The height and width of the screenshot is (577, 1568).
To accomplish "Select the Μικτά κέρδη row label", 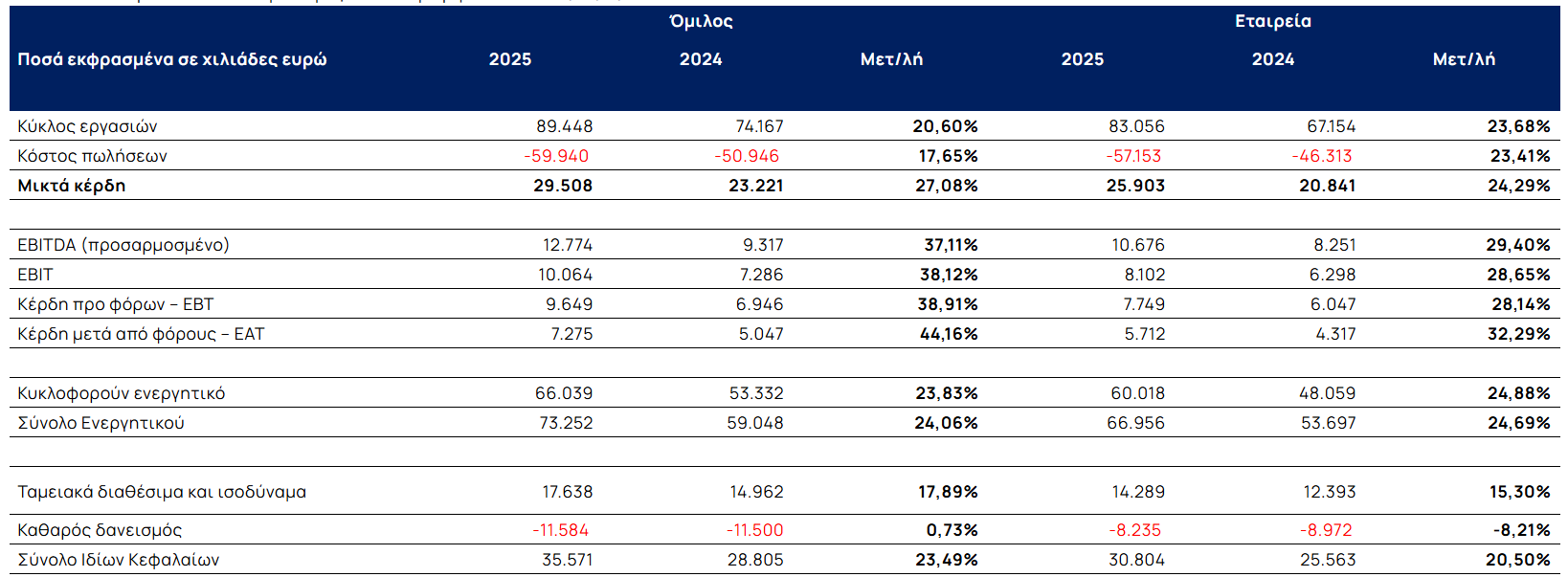I will click(72, 186).
